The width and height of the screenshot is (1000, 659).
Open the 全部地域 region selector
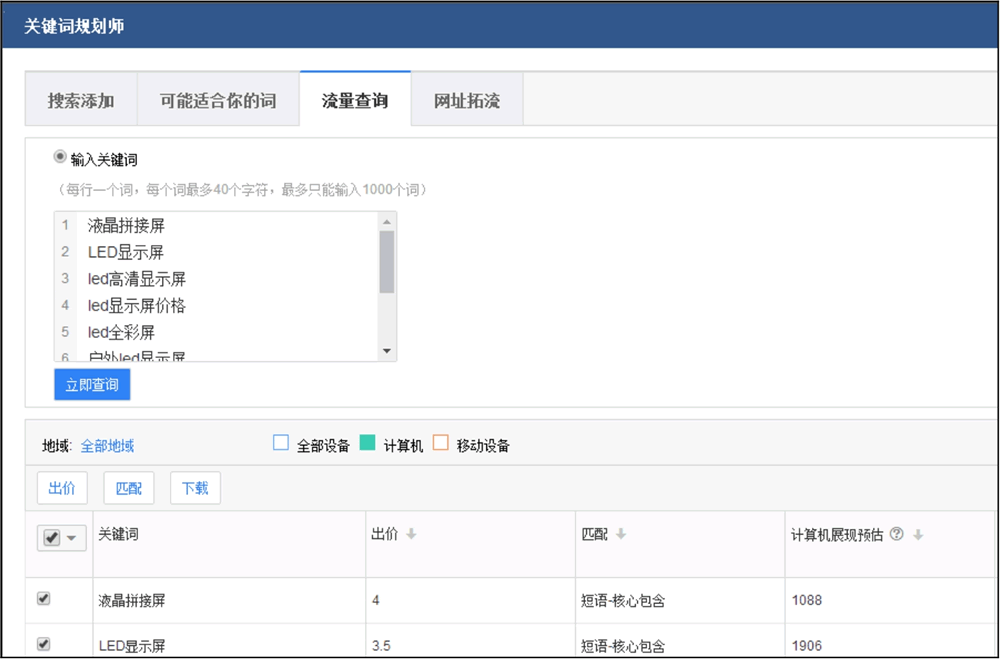[107, 446]
